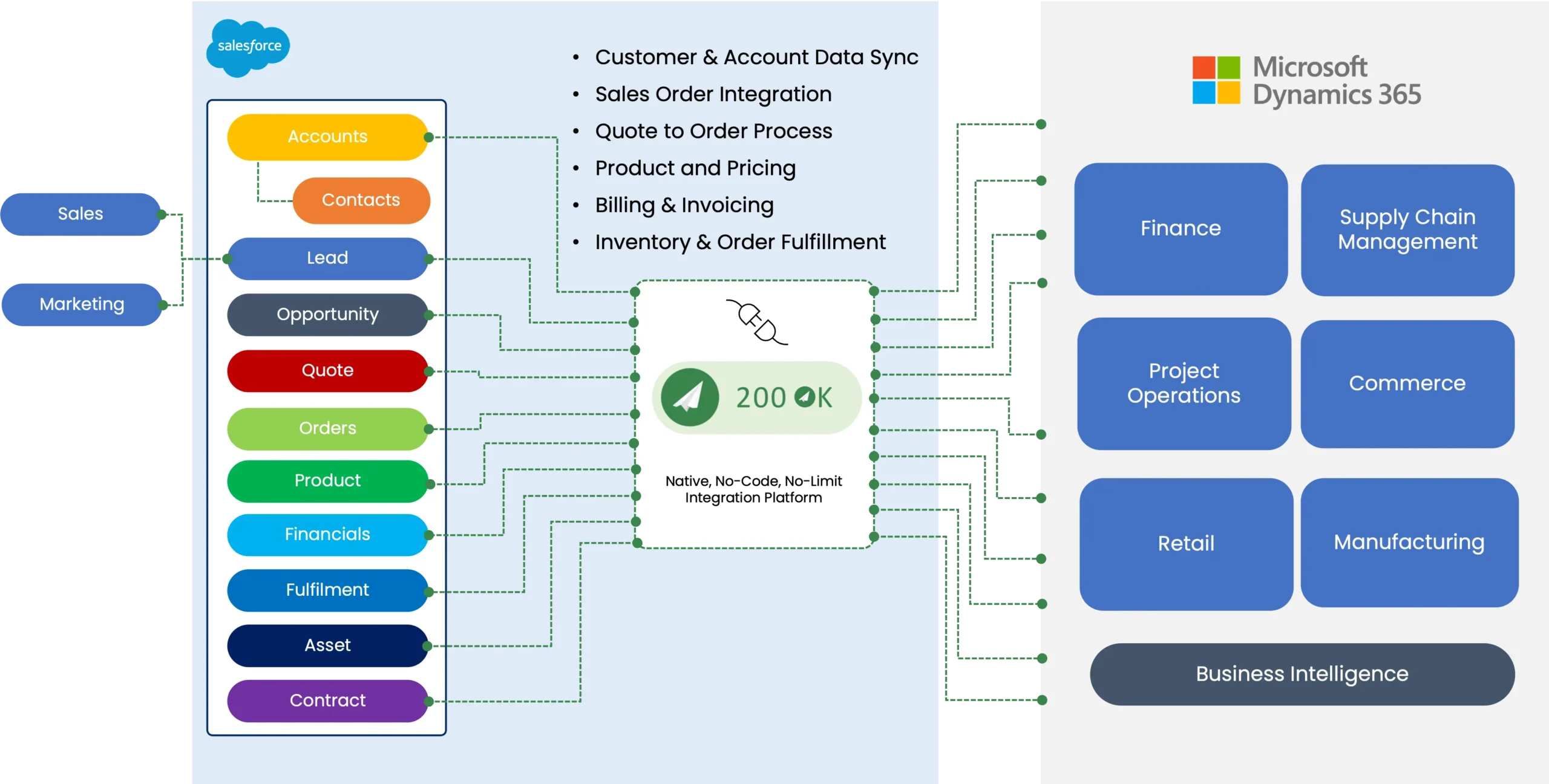Click 'Billing & Invoicing' bullet

tap(684, 205)
